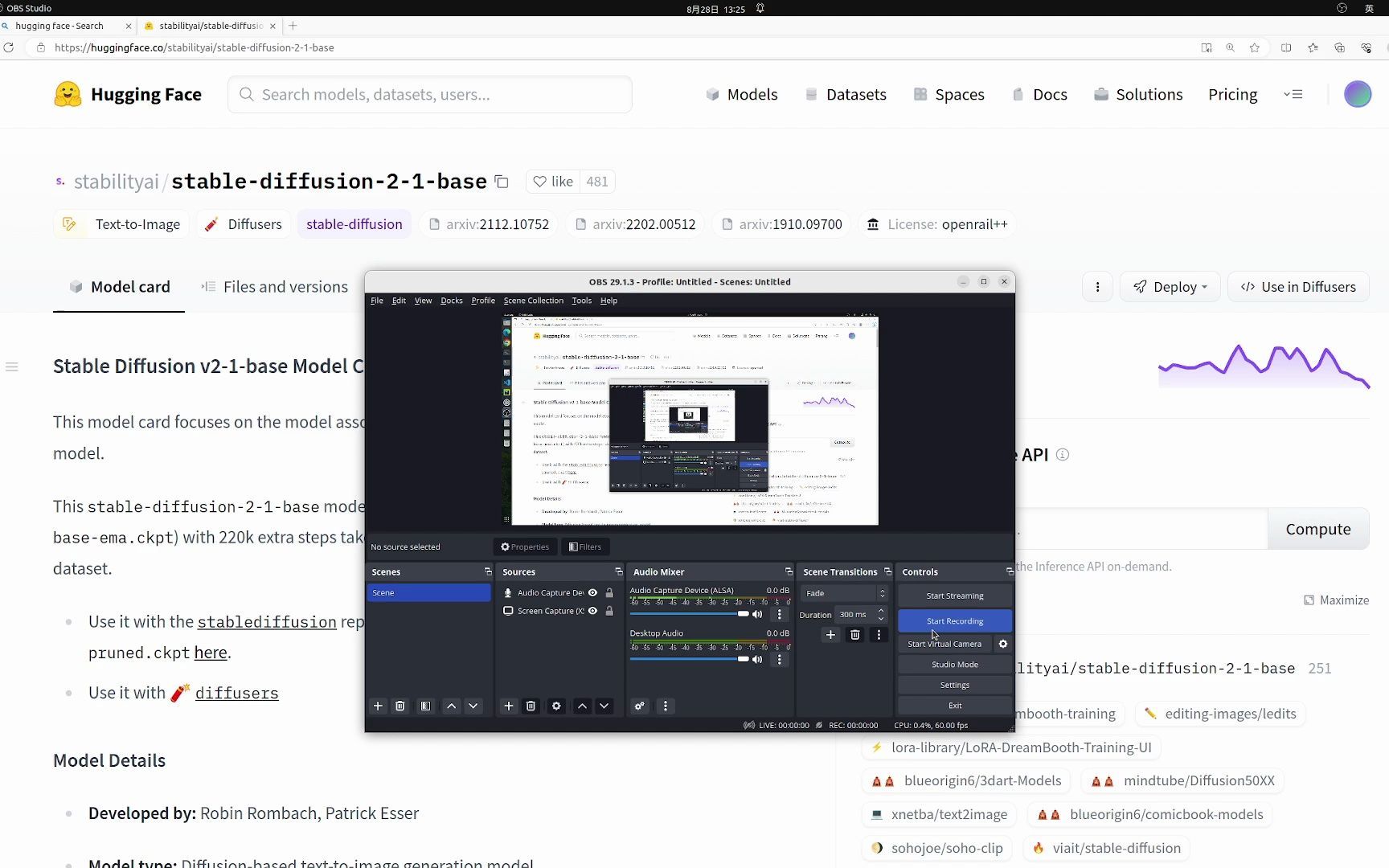This screenshot has width=1389, height=868.
Task: Open browser read aloud icon in address bar
Action: click(1207, 48)
